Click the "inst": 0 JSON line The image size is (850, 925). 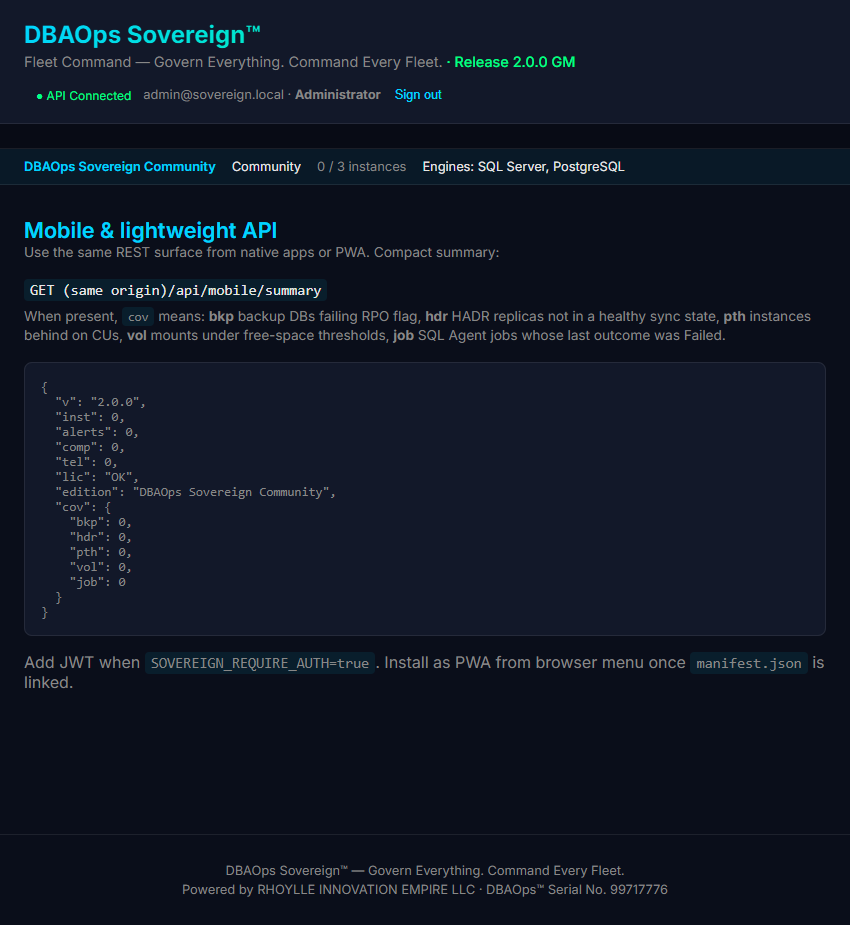click(90, 417)
